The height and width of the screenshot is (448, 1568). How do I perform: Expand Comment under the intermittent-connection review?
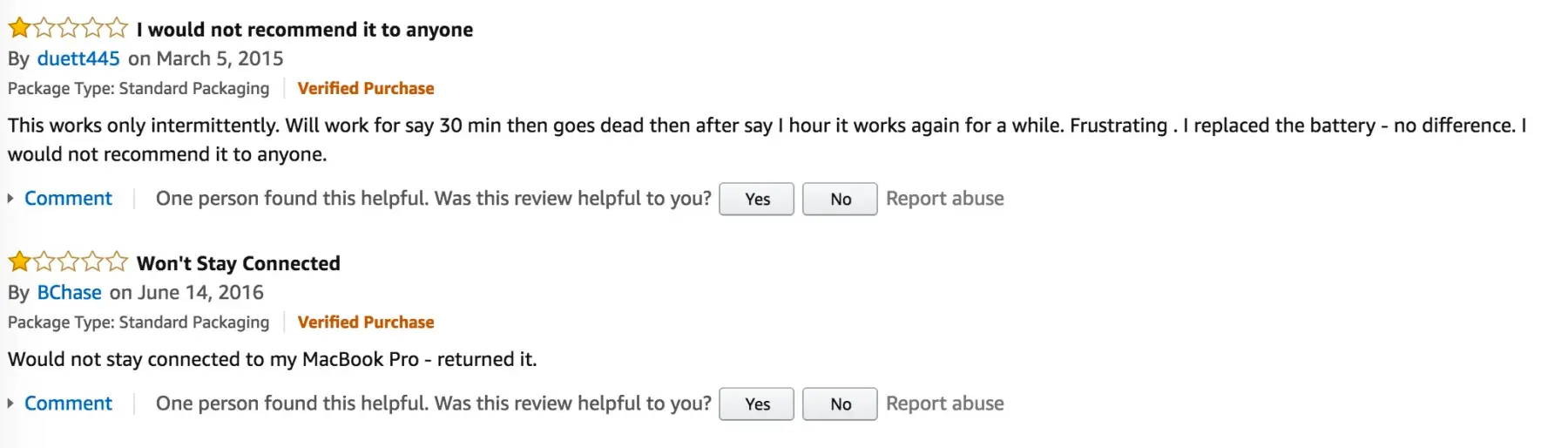(x=68, y=199)
